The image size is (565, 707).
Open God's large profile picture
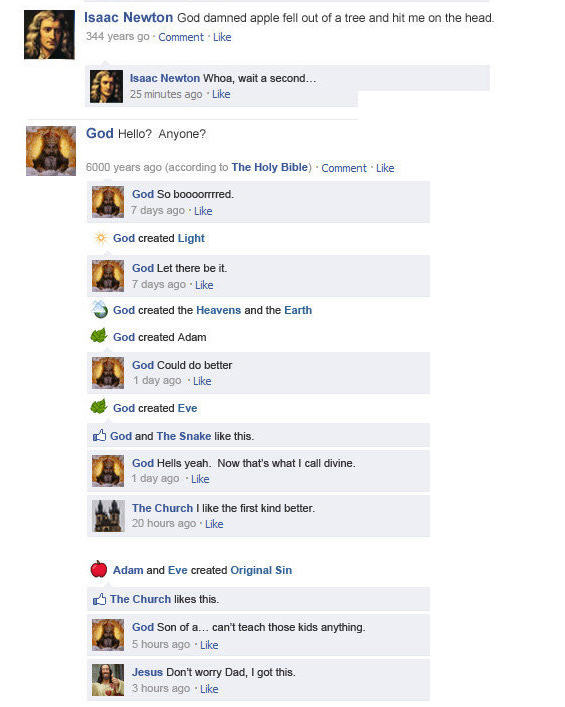[51, 151]
